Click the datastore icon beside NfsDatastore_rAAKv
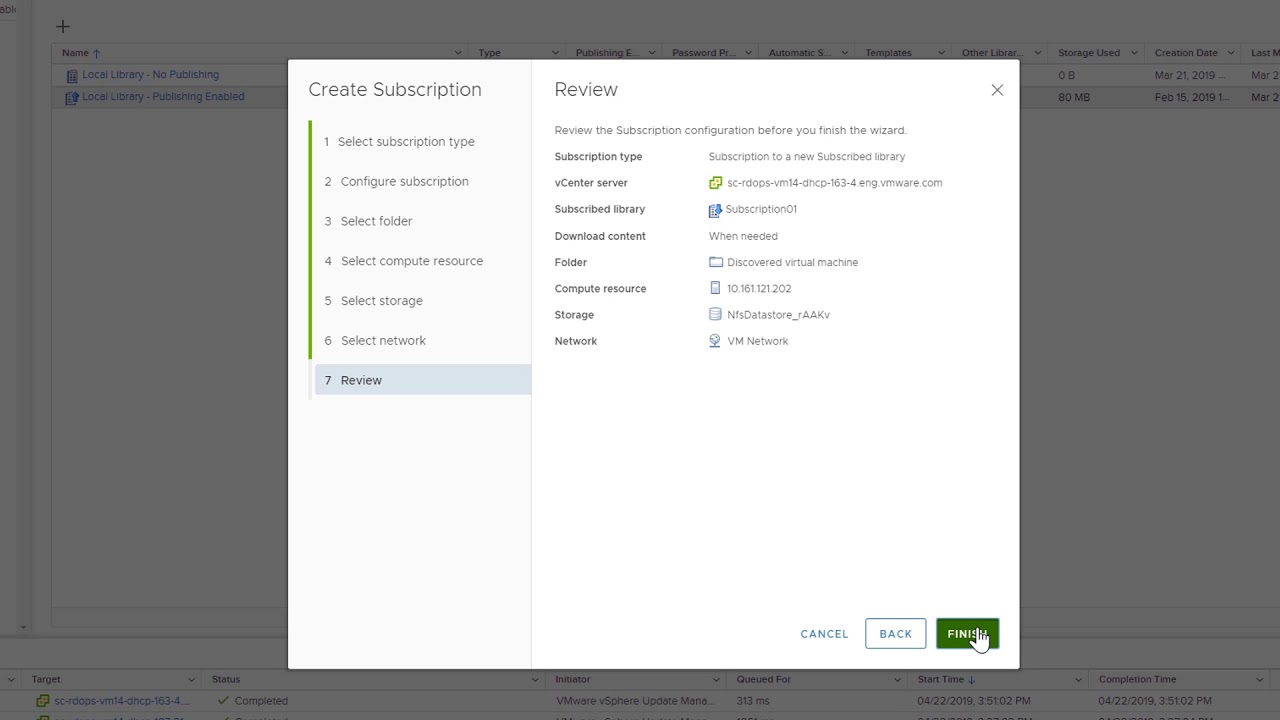This screenshot has width=1280, height=720. pyautogui.click(x=716, y=314)
